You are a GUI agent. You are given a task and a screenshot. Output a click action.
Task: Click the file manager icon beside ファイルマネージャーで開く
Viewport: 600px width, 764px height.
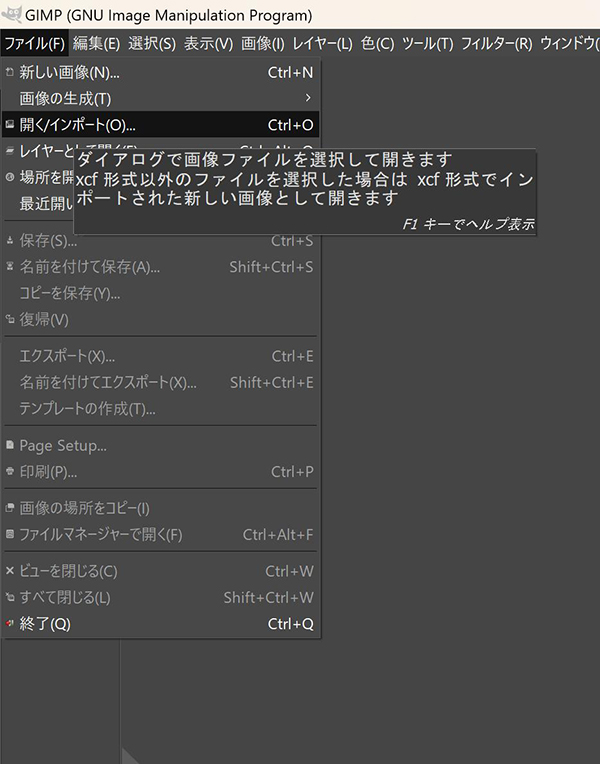(x=10, y=534)
